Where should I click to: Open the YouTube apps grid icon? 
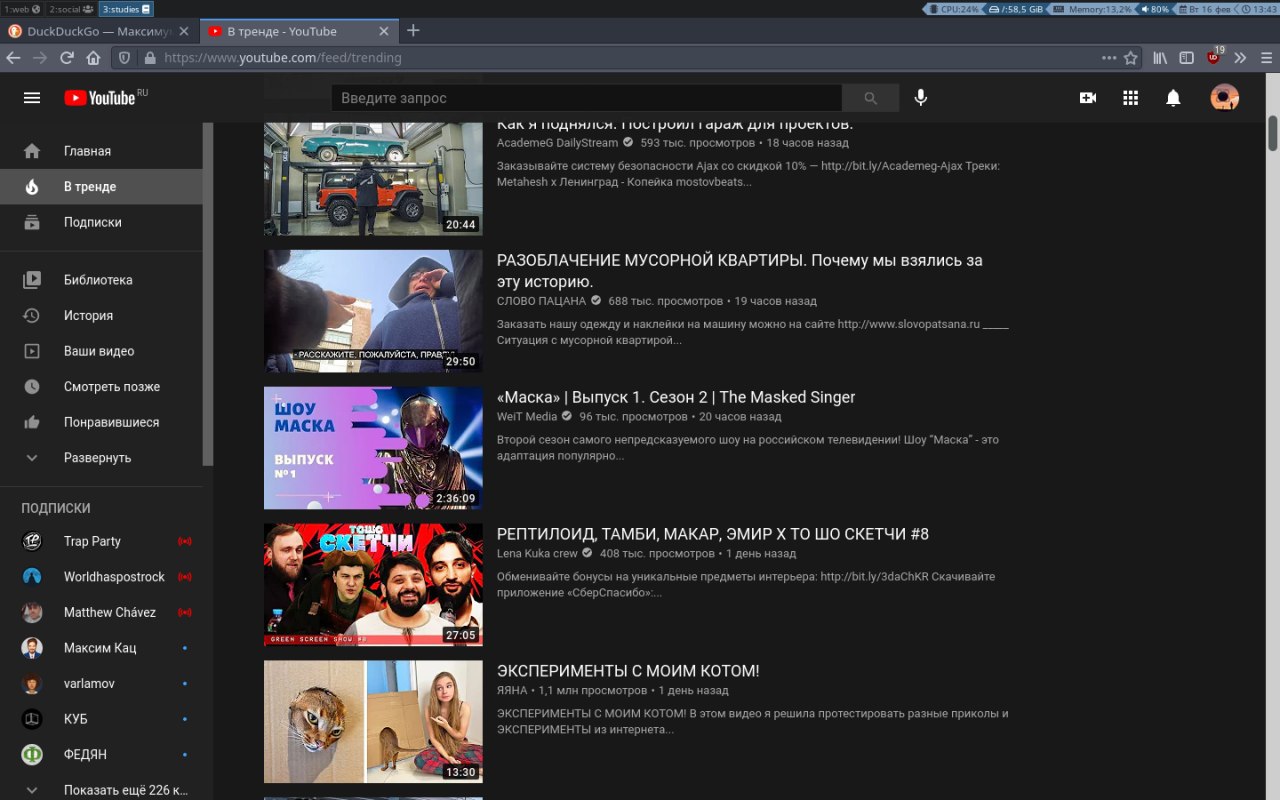(1131, 98)
